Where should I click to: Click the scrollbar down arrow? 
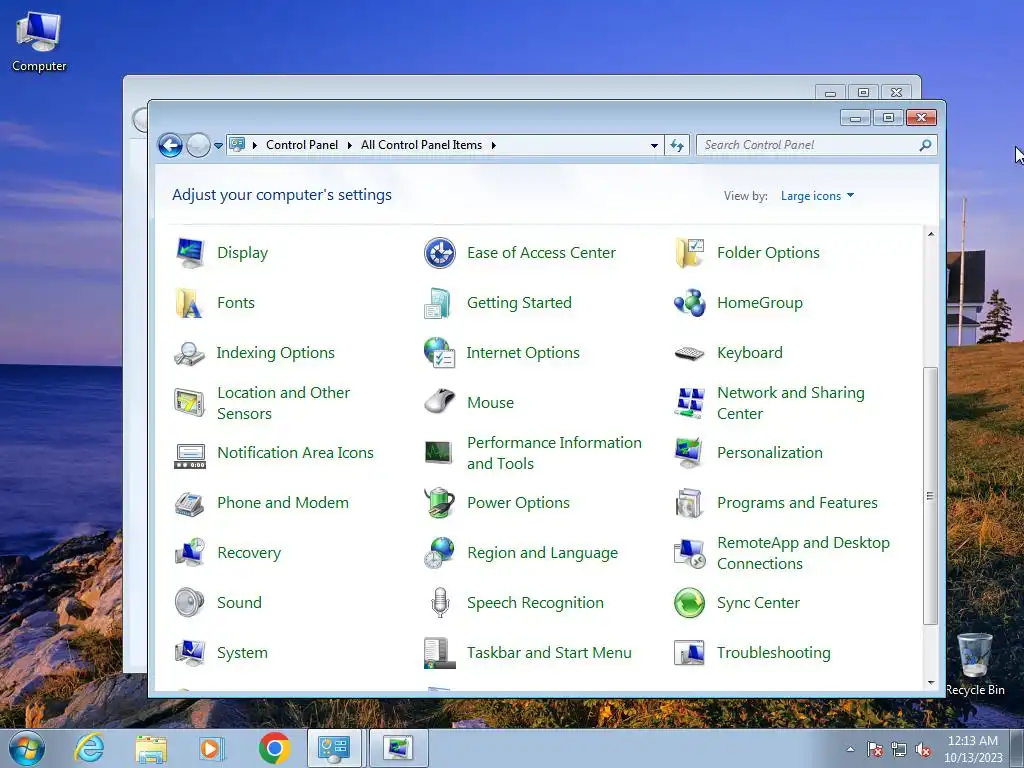click(x=931, y=683)
